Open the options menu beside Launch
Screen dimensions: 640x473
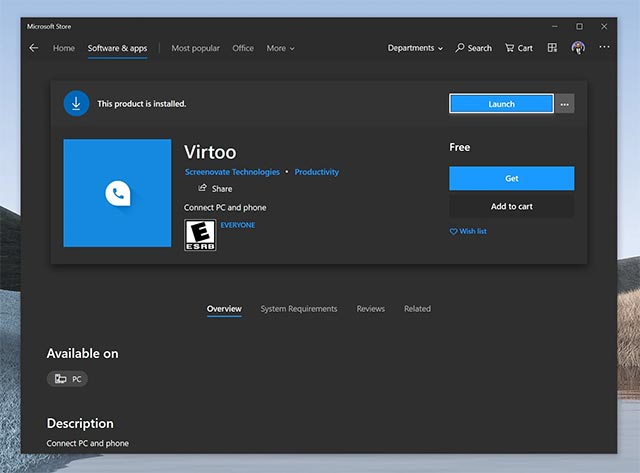point(565,104)
